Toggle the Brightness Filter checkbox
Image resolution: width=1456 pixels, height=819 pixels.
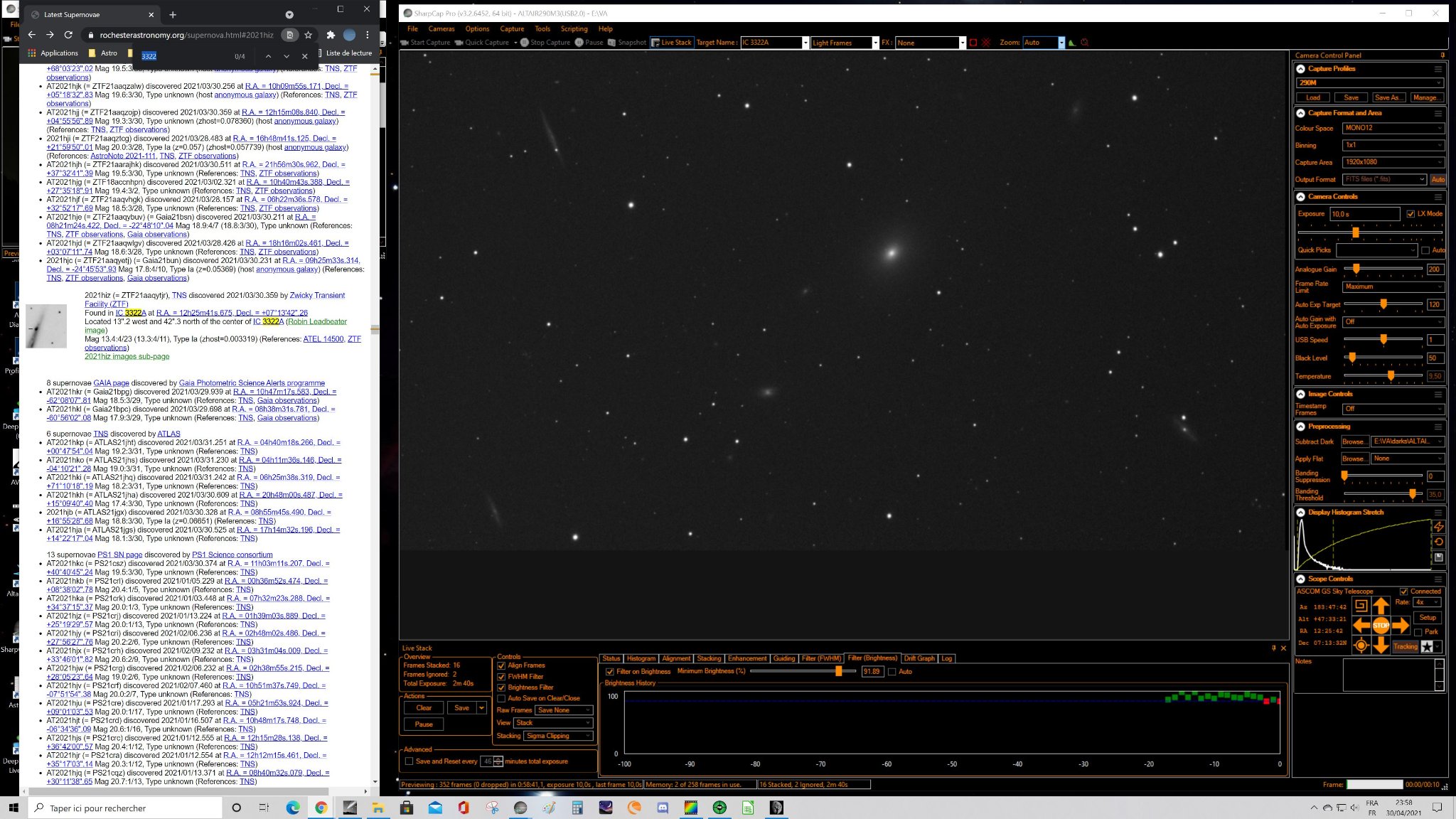coord(501,687)
